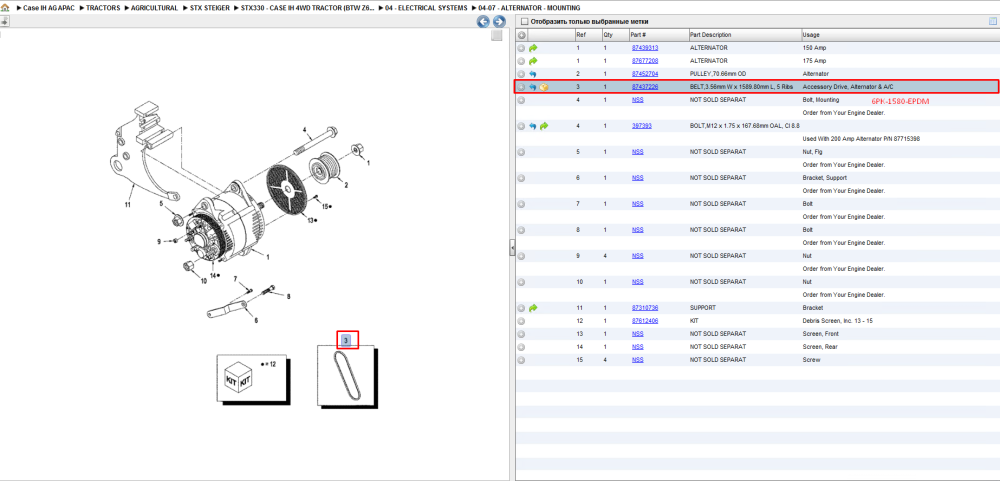Click green arrow on ALTERNATOR 175 Amp row
This screenshot has width=1000, height=481.
(x=533, y=61)
